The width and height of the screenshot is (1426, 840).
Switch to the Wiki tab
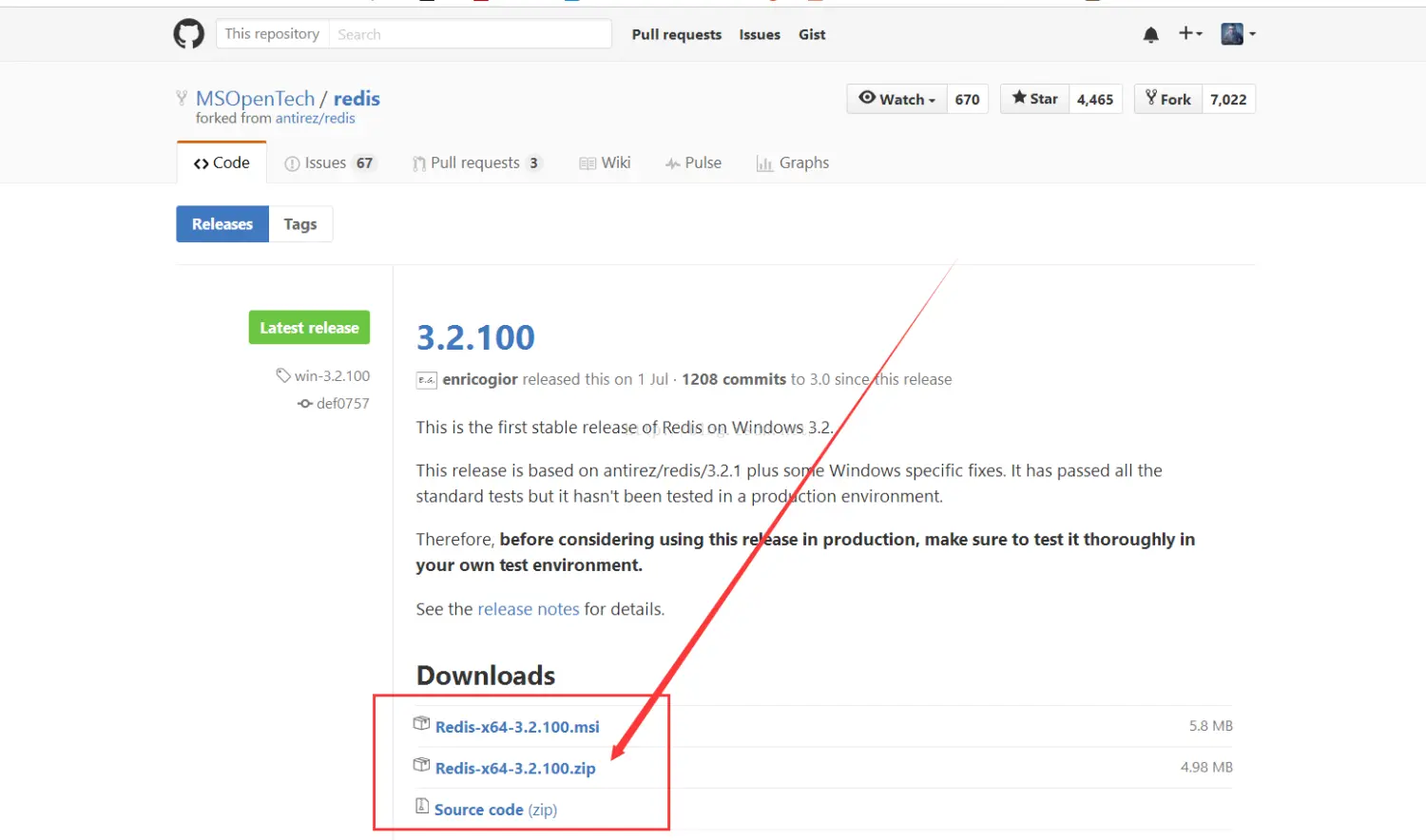[x=605, y=163]
